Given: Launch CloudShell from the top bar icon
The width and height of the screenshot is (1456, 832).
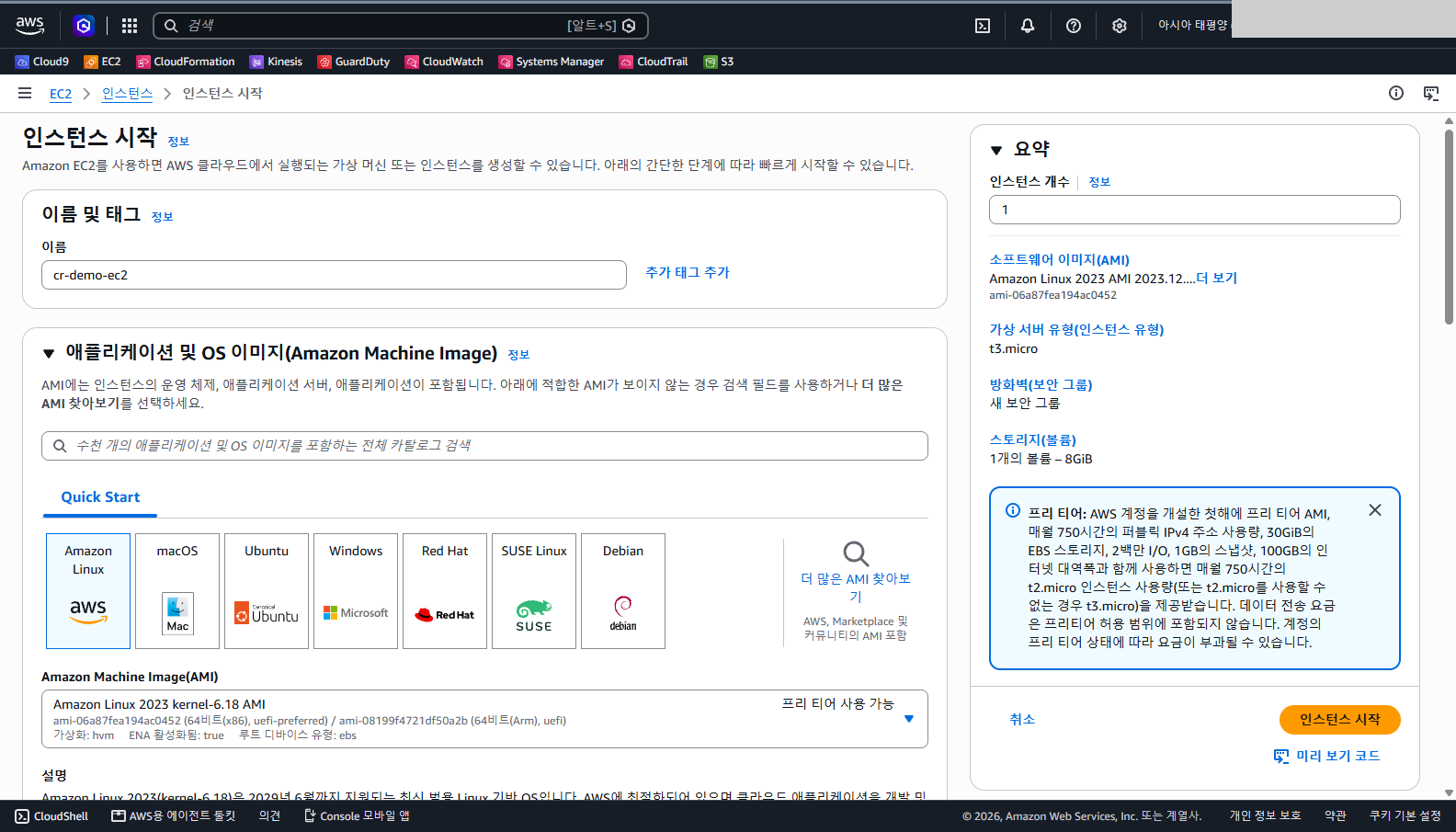Looking at the screenshot, I should 983,26.
